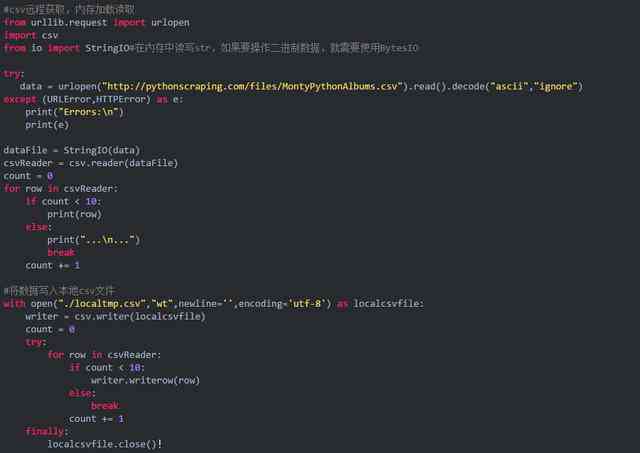Click "localcsvfile:" ending the with line
The width and height of the screenshot is (640, 453).
tap(389, 304)
